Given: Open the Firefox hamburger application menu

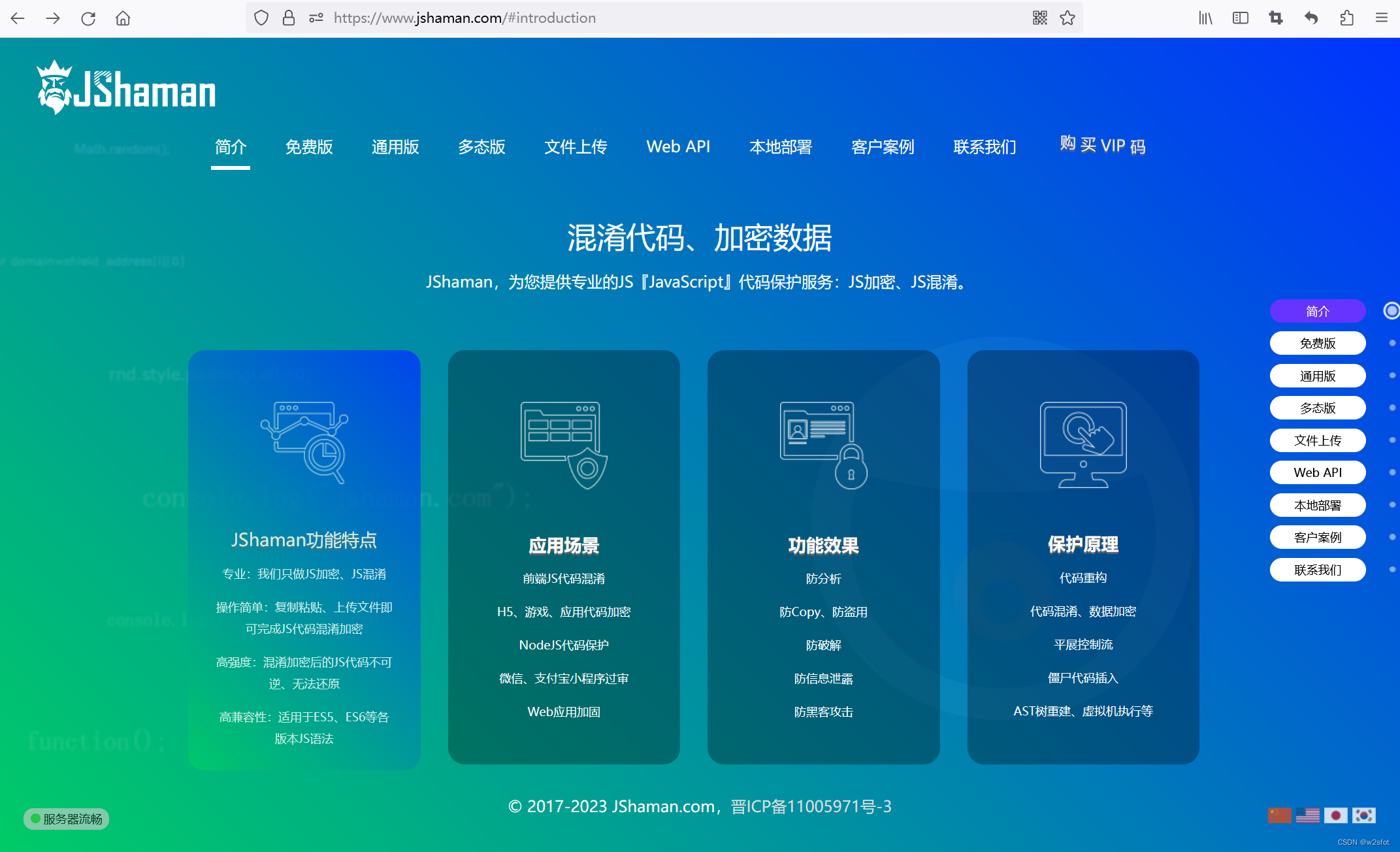Looking at the screenshot, I should [1382, 18].
